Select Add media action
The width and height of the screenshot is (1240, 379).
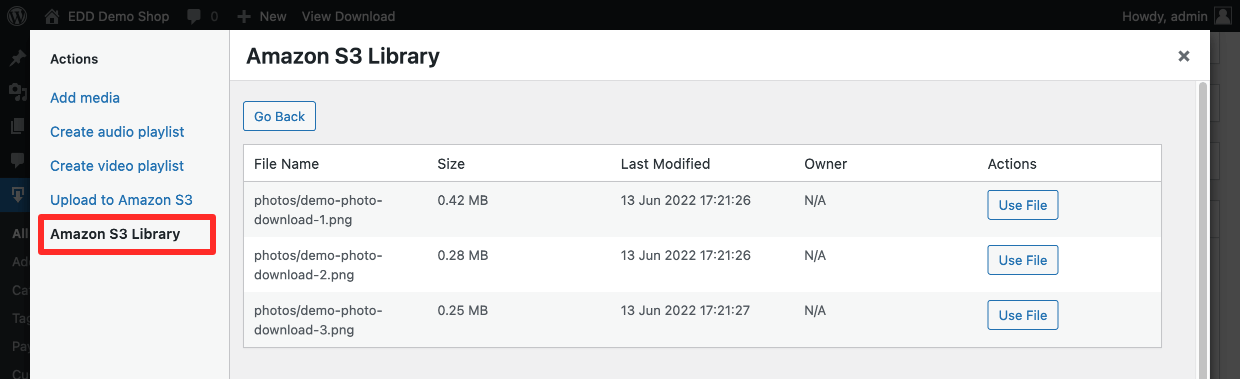point(85,98)
